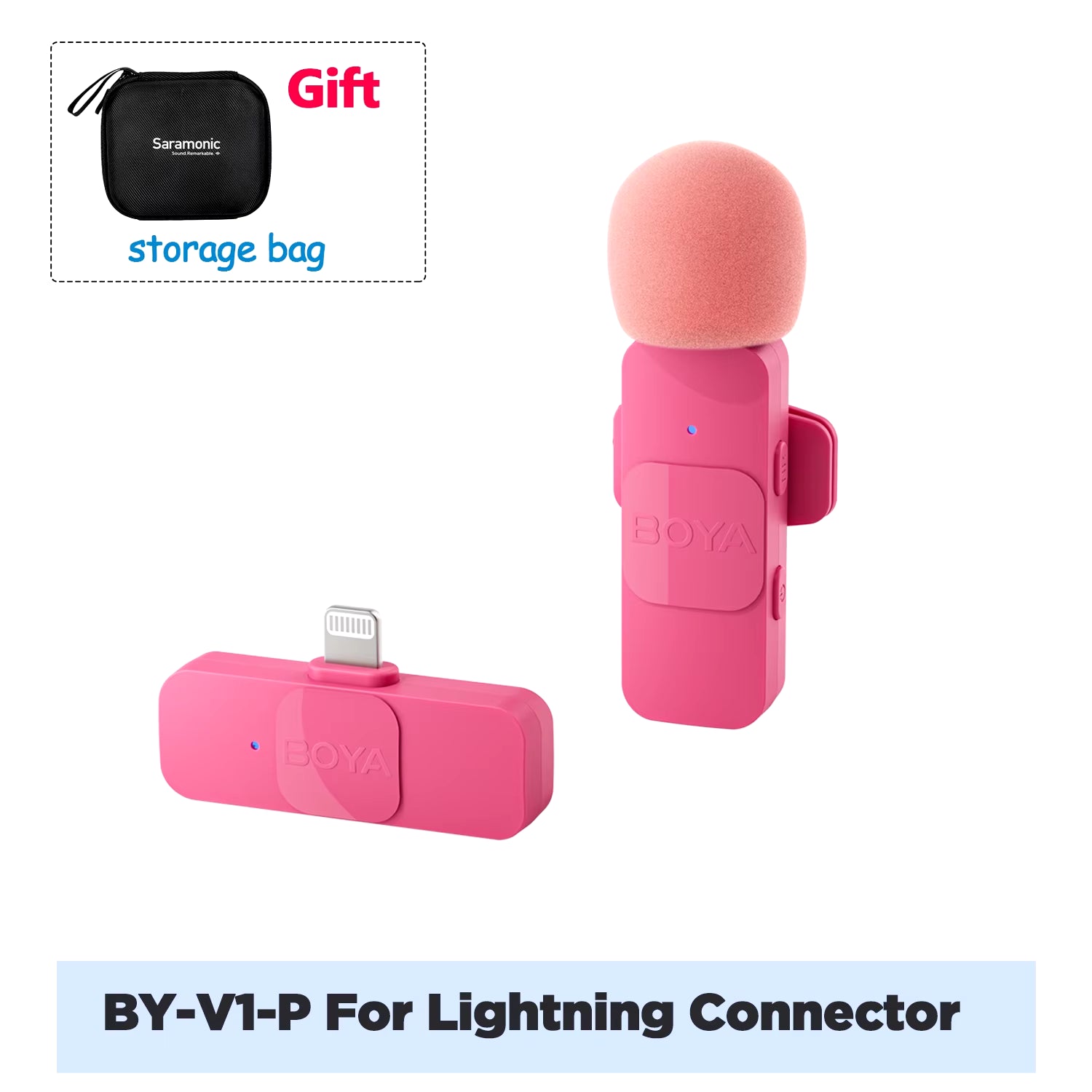This screenshot has width=1092, height=1092.
Task: Click the pink clip behind the transmitter
Action: [811, 466]
